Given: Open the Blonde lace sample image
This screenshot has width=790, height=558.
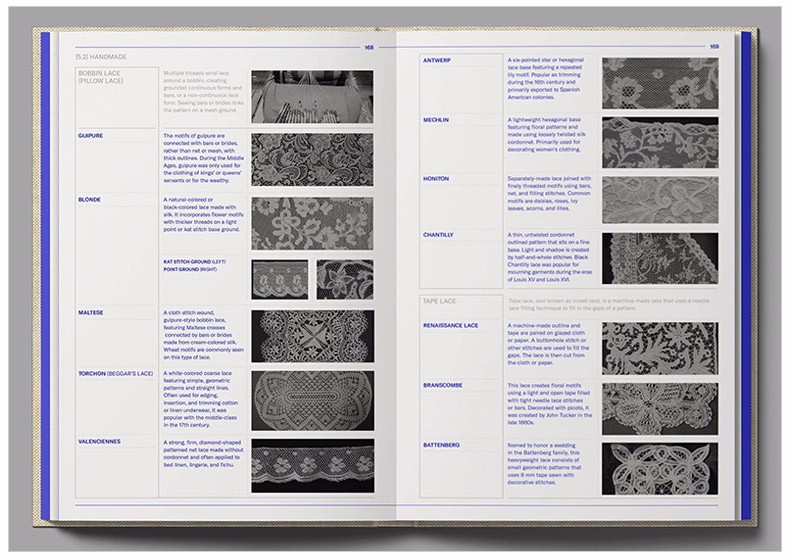Looking at the screenshot, I should (x=312, y=222).
